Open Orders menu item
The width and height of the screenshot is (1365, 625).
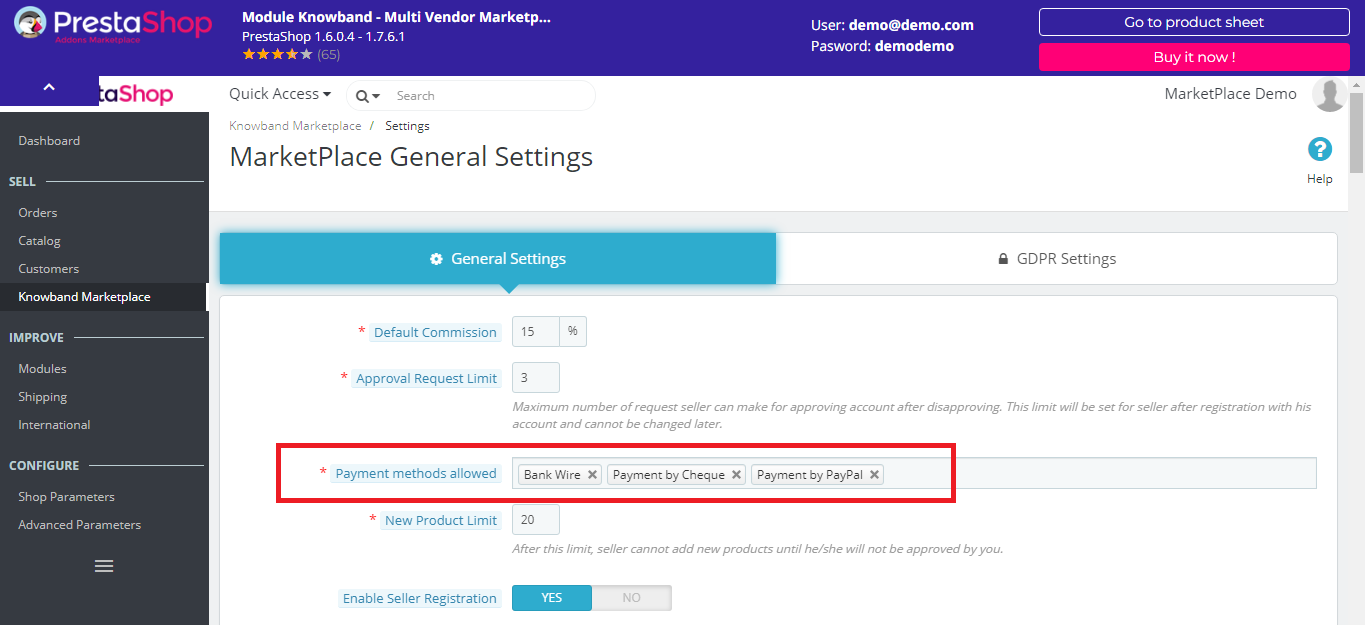click(38, 213)
